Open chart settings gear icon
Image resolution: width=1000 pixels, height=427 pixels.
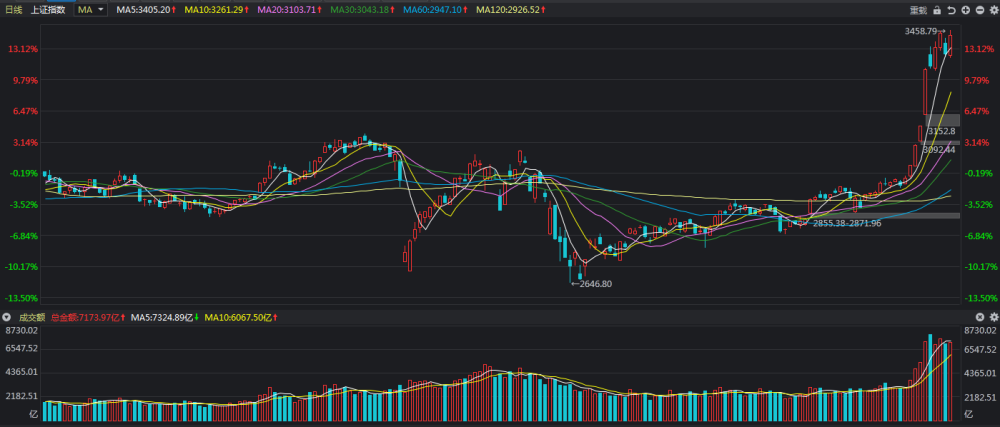click(x=992, y=10)
